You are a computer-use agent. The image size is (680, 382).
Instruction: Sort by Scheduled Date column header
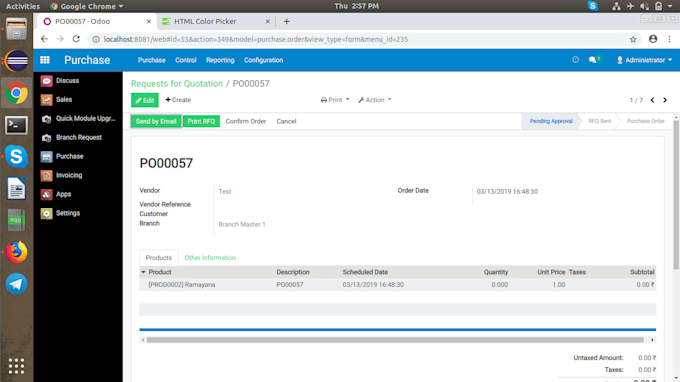click(365, 272)
